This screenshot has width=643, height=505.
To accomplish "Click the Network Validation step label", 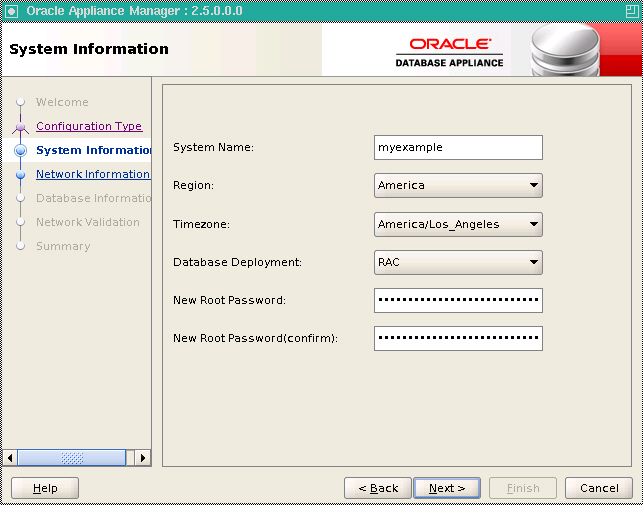I will tap(88, 222).
